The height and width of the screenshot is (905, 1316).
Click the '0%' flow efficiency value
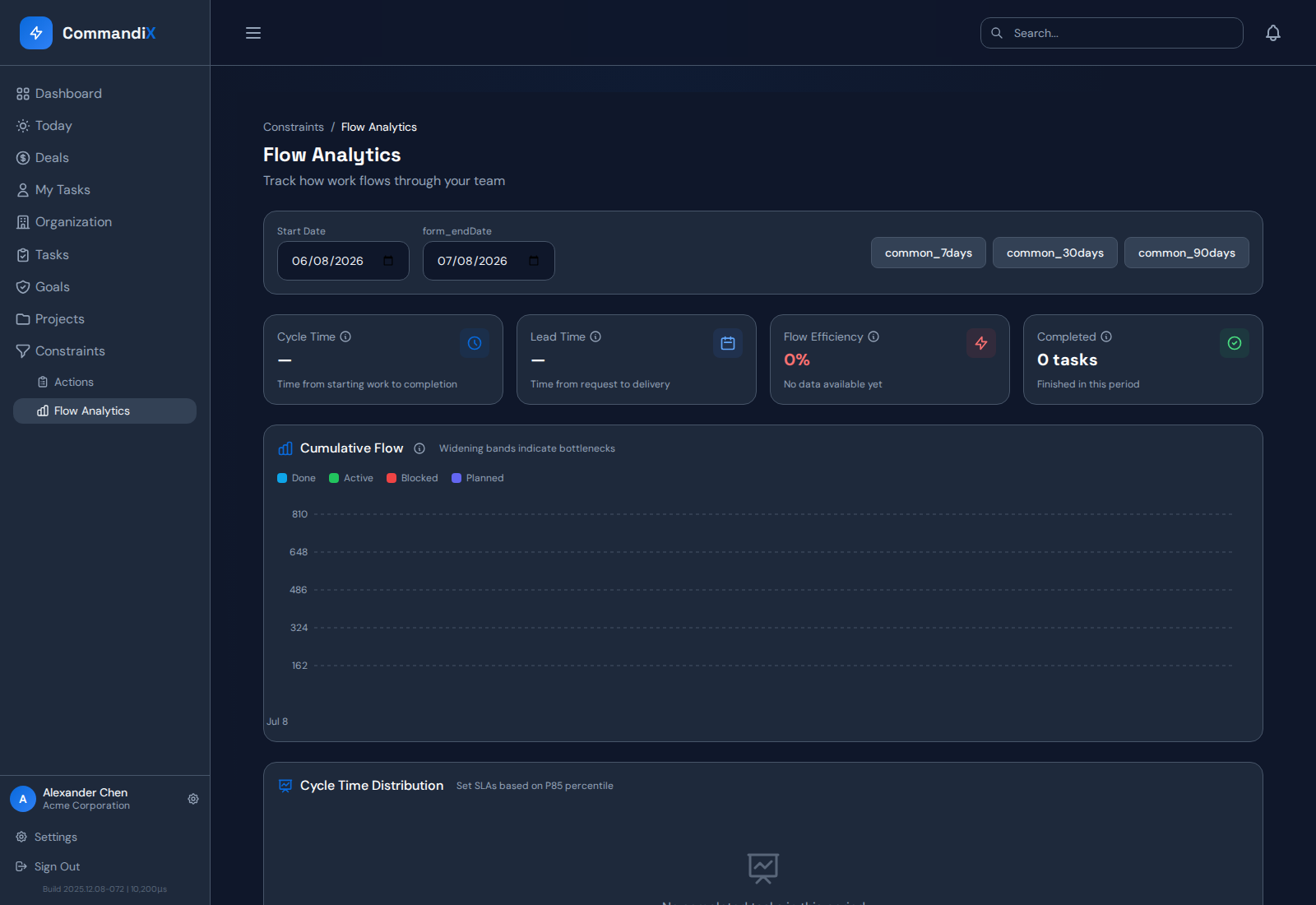pyautogui.click(x=797, y=360)
